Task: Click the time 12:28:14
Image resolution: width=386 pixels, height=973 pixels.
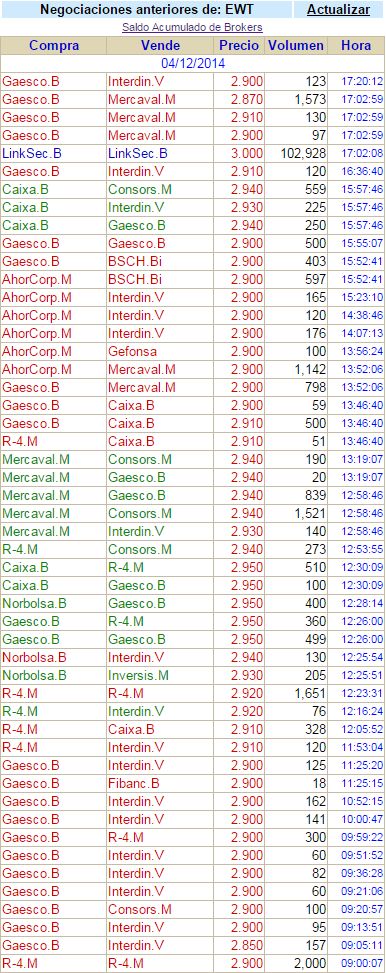Action: click(362, 603)
